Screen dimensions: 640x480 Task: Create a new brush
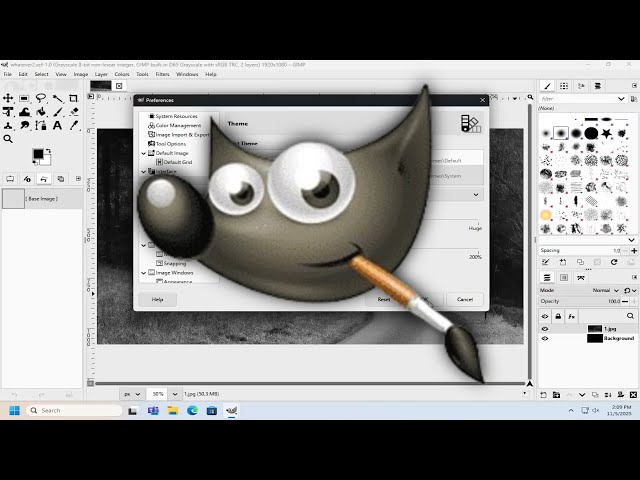tap(563, 262)
